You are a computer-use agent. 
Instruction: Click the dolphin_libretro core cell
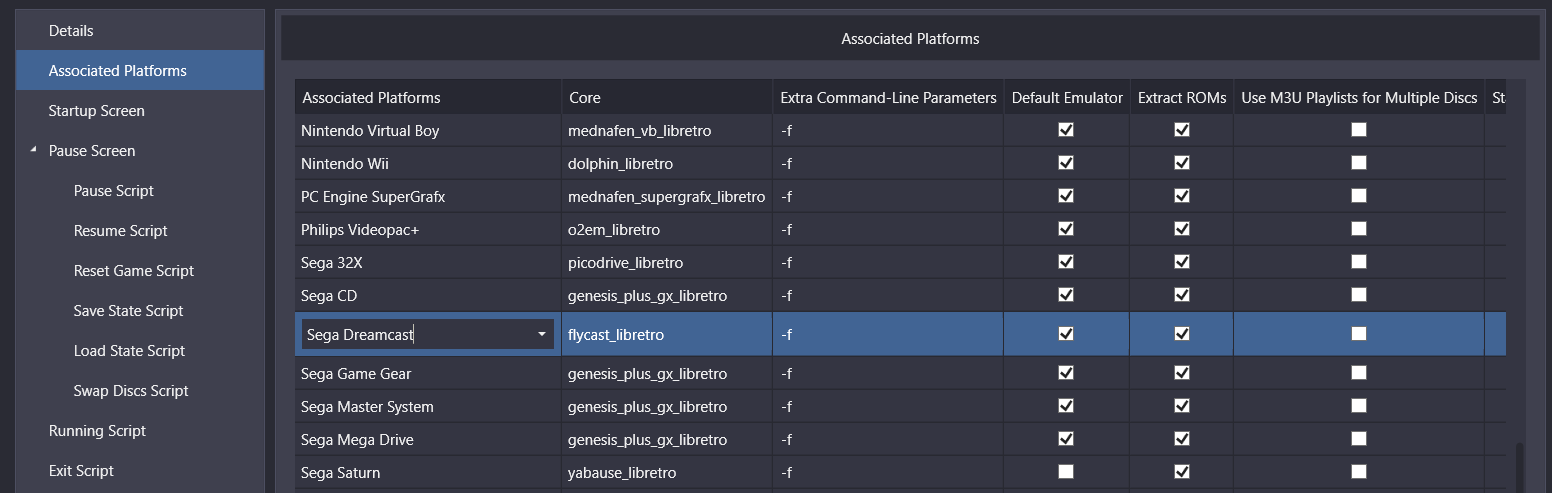pos(667,163)
